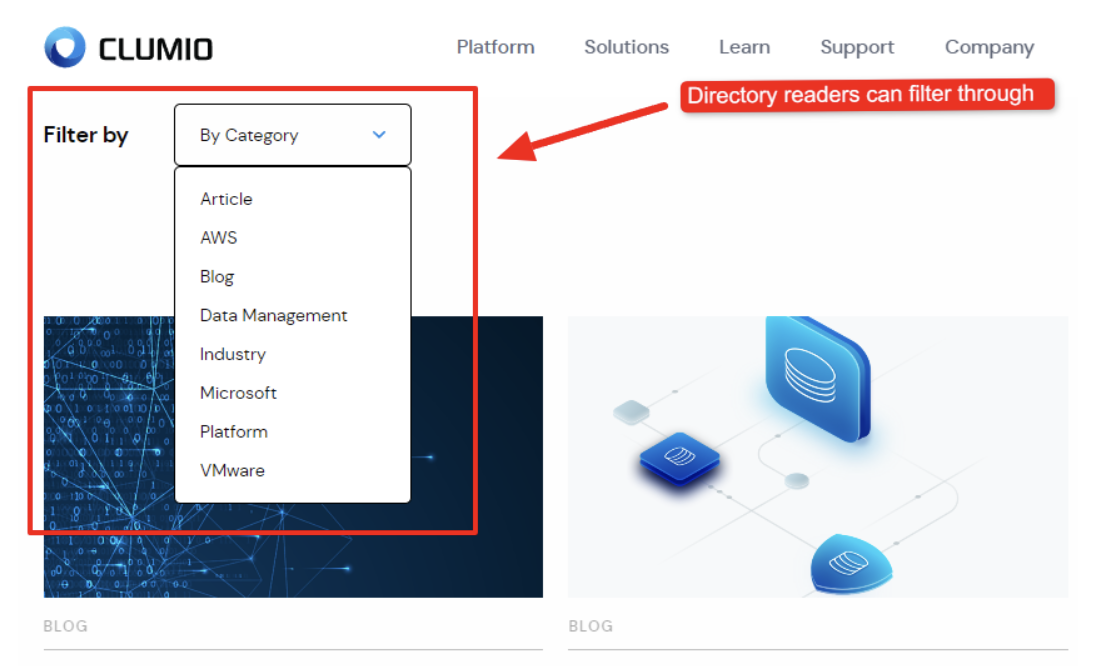Viewport: 1100px width, 666px height.
Task: Click the Clumio logo icon
Action: [65, 47]
